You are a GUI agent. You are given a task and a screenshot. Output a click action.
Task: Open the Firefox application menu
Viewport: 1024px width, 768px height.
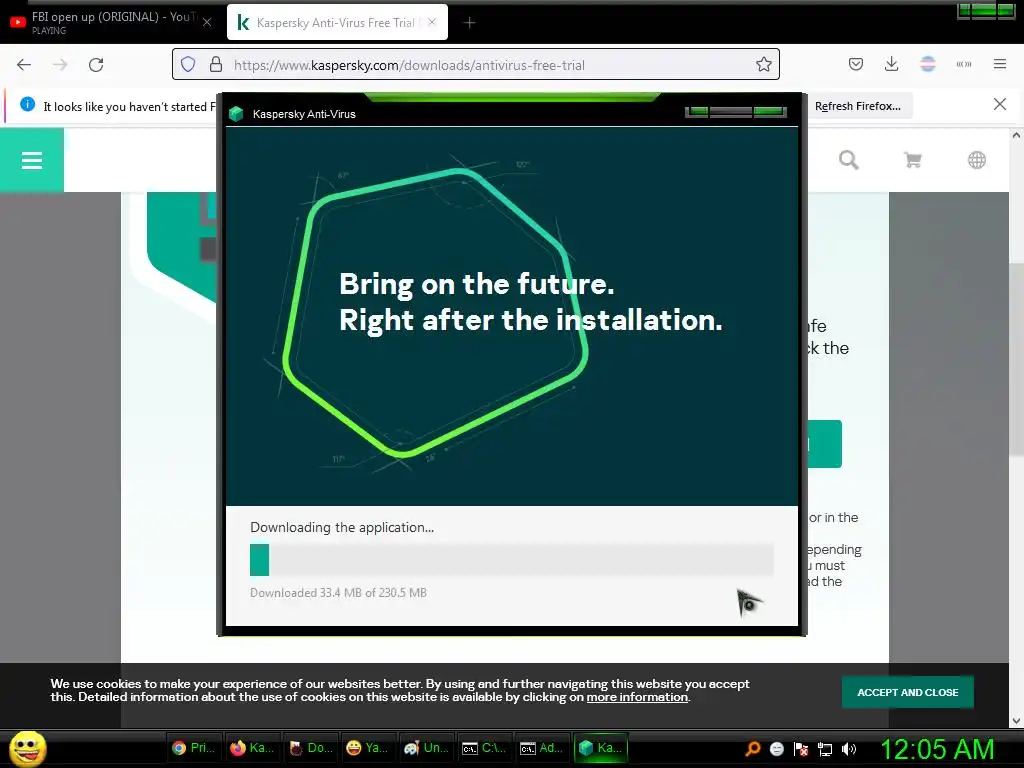[x=999, y=64]
